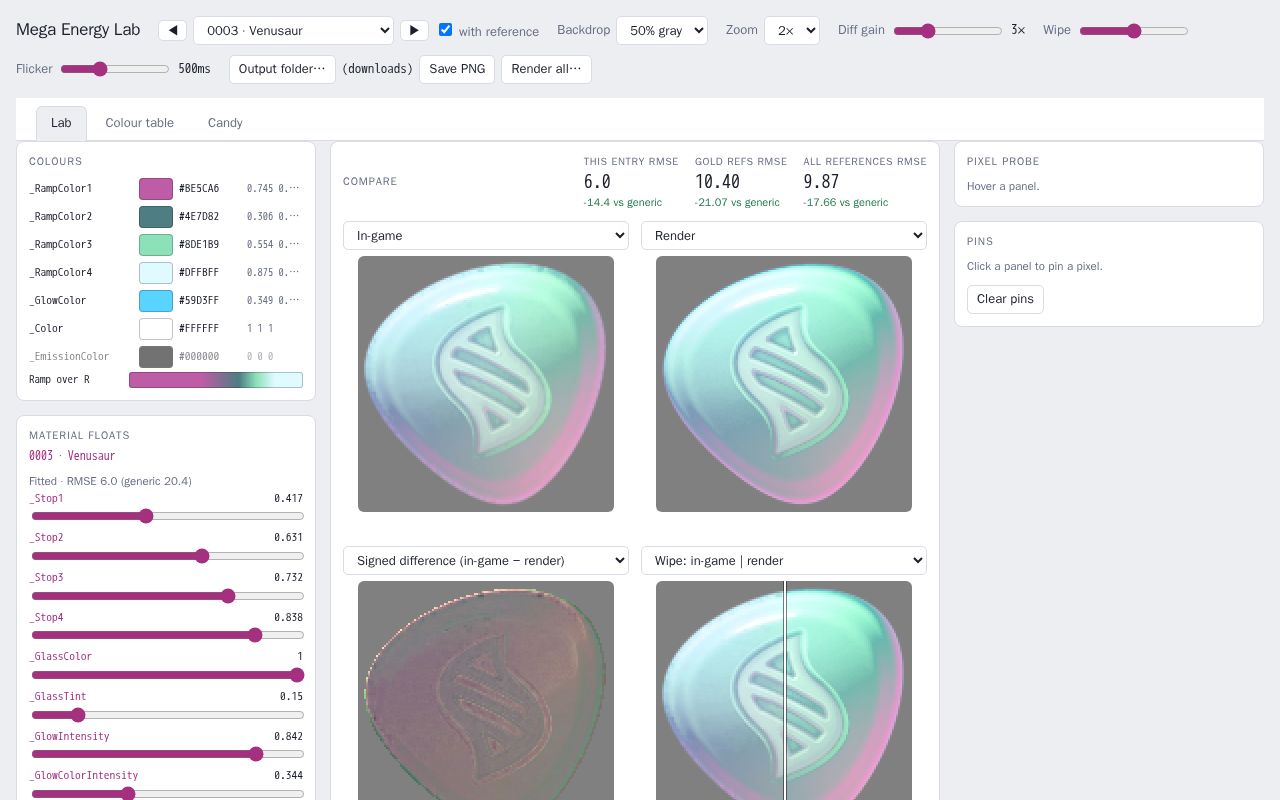The width and height of the screenshot is (1280, 800).
Task: Click the Render preview image
Action: coord(784,384)
